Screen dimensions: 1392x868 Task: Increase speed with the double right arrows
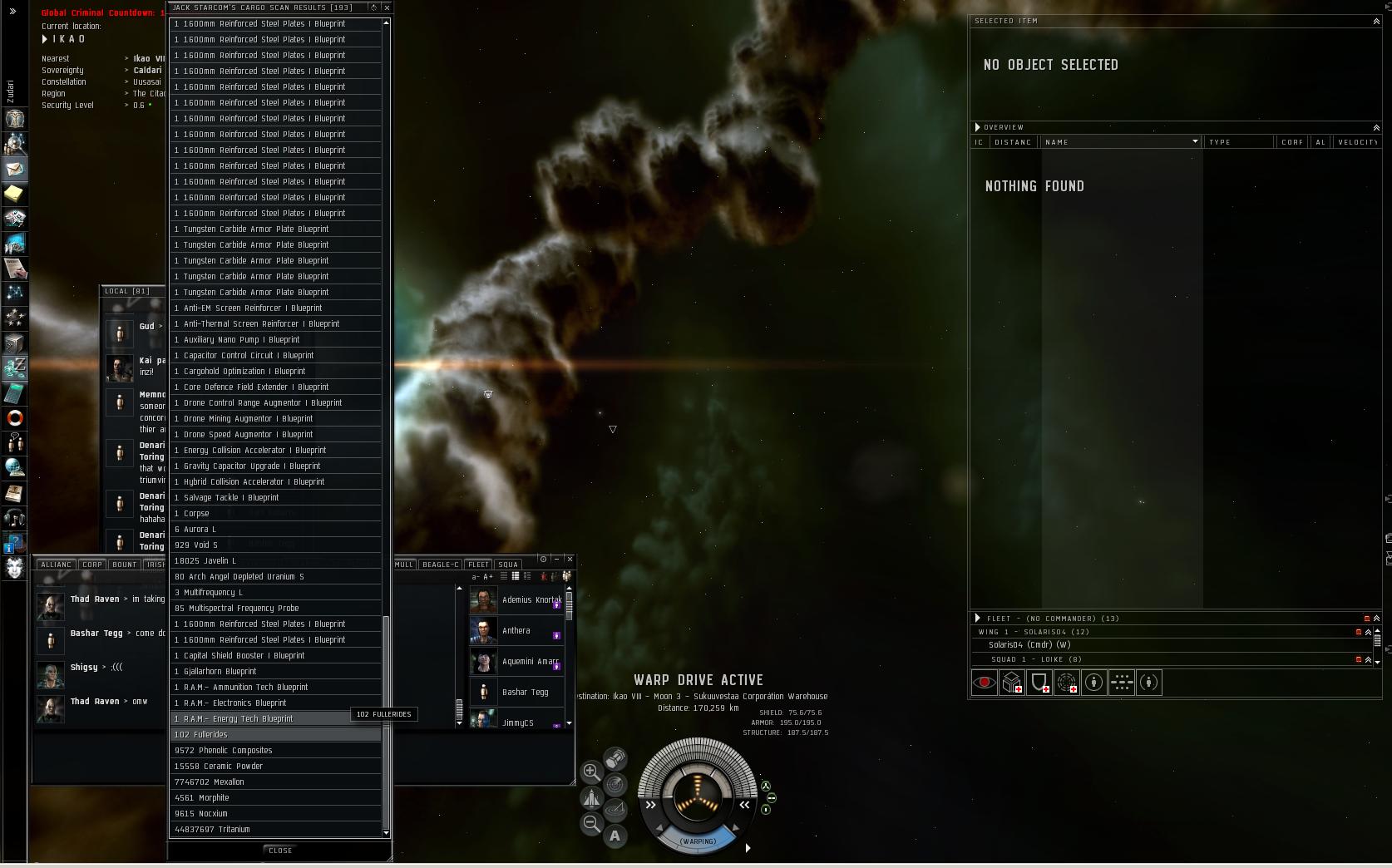pyautogui.click(x=651, y=805)
